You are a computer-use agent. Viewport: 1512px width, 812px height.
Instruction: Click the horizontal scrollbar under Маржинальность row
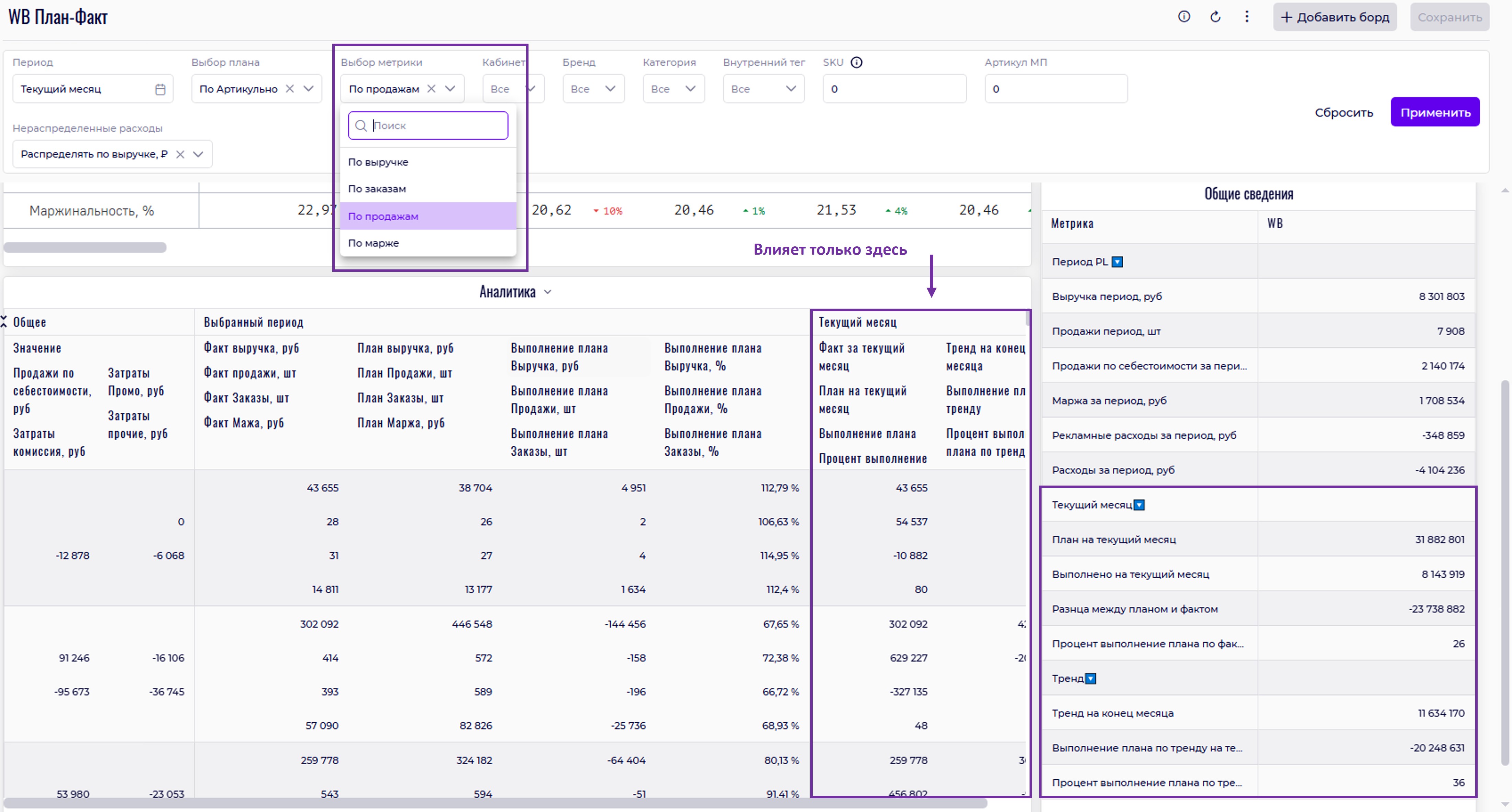85,248
